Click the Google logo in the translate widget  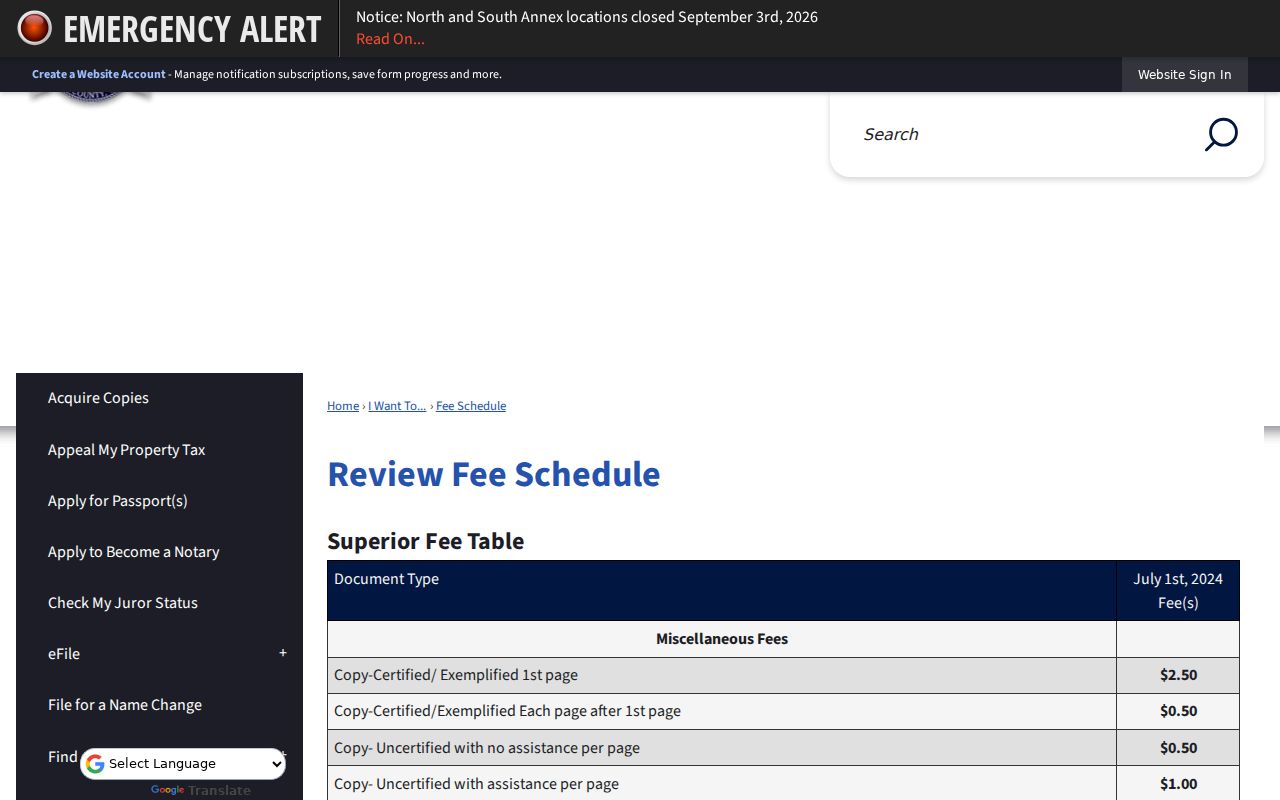tap(95, 764)
